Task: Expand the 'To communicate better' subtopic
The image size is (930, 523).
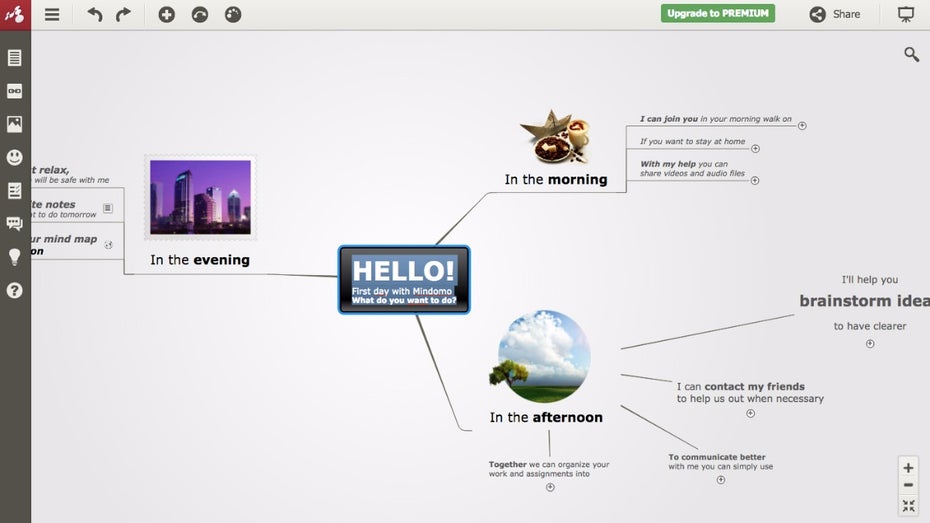Action: point(721,480)
